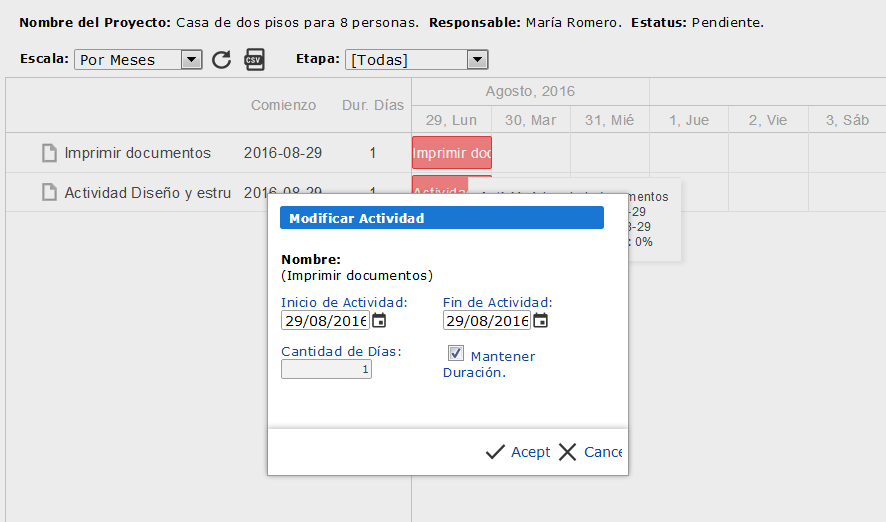Open the Escala dropdown

[x=191, y=60]
